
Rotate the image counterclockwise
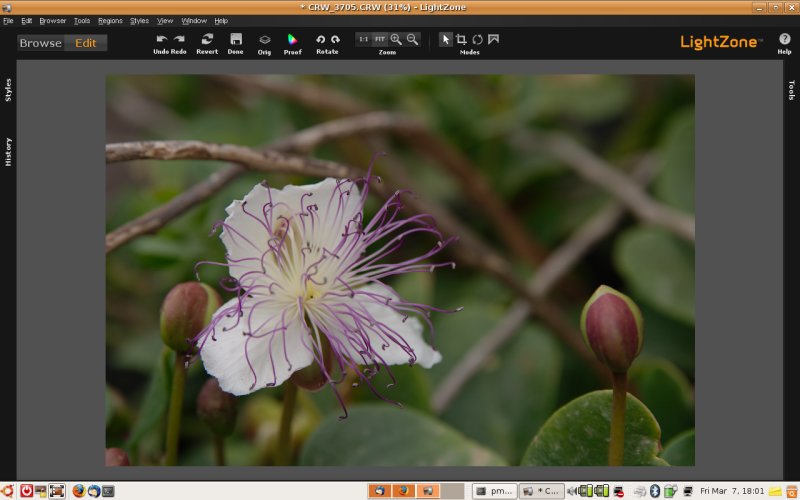click(320, 39)
